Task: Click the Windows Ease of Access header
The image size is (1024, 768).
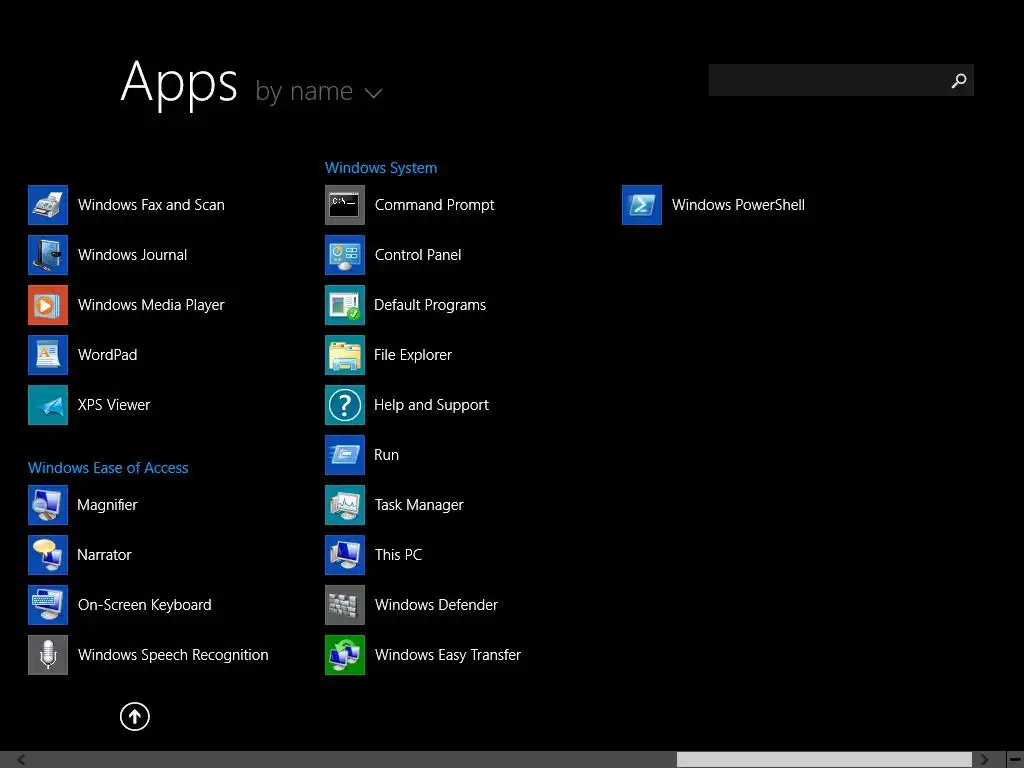Action: click(108, 468)
